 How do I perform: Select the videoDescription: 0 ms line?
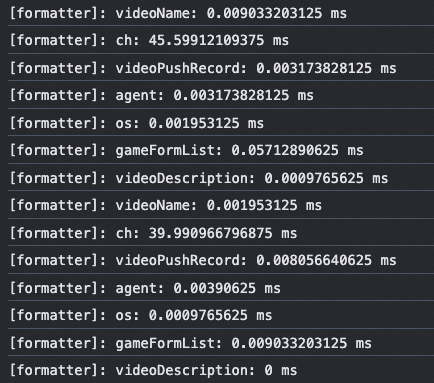click(153, 370)
